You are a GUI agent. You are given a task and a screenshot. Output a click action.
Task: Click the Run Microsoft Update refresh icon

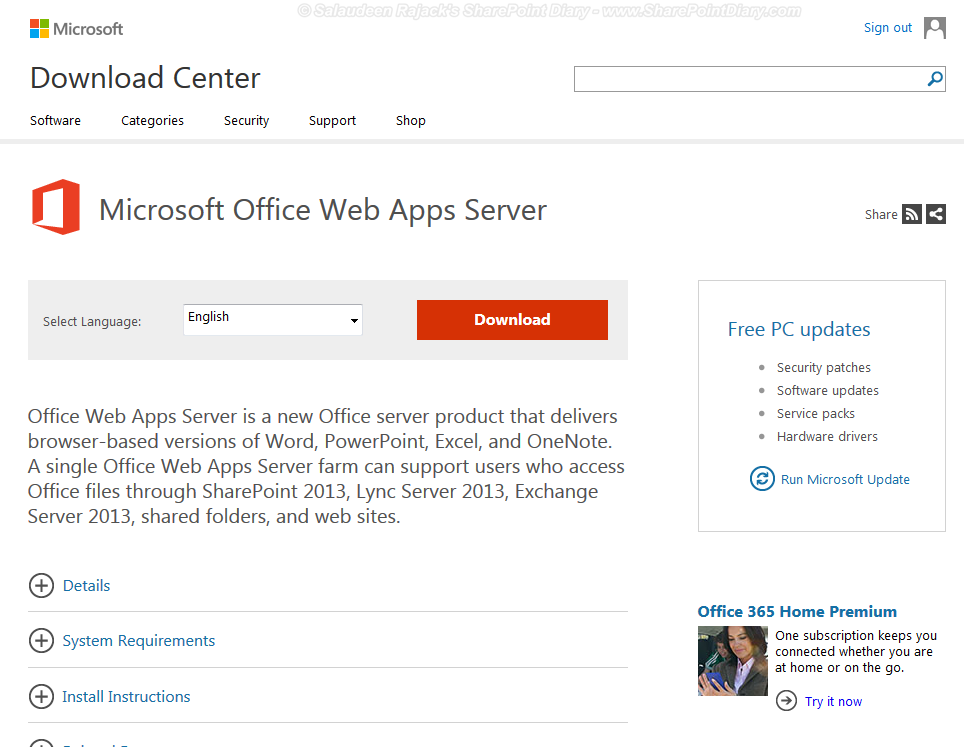point(762,478)
